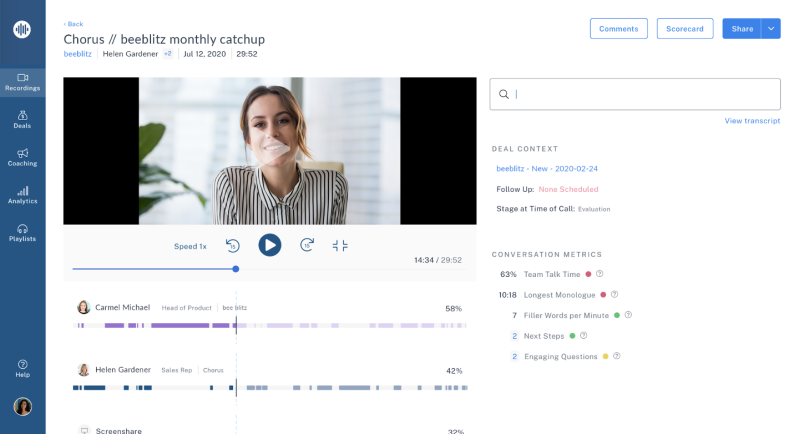Click Carmel Michael's purple talk timeline
The height and width of the screenshot is (434, 799).
click(x=270, y=325)
